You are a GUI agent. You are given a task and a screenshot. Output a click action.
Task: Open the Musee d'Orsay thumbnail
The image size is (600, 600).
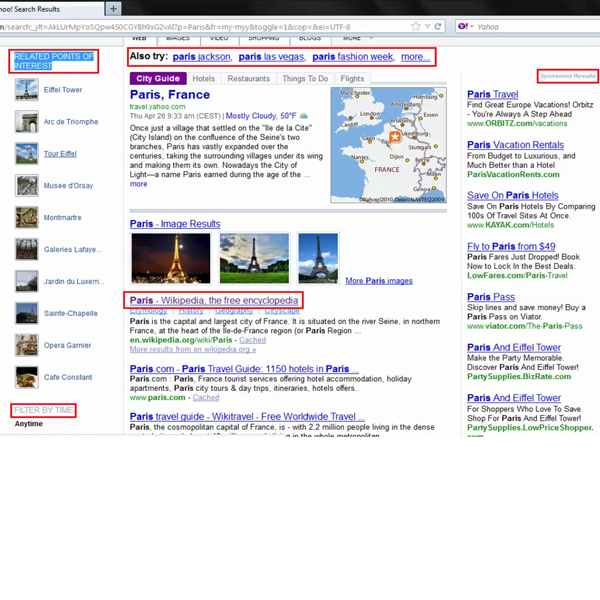[x=27, y=185]
